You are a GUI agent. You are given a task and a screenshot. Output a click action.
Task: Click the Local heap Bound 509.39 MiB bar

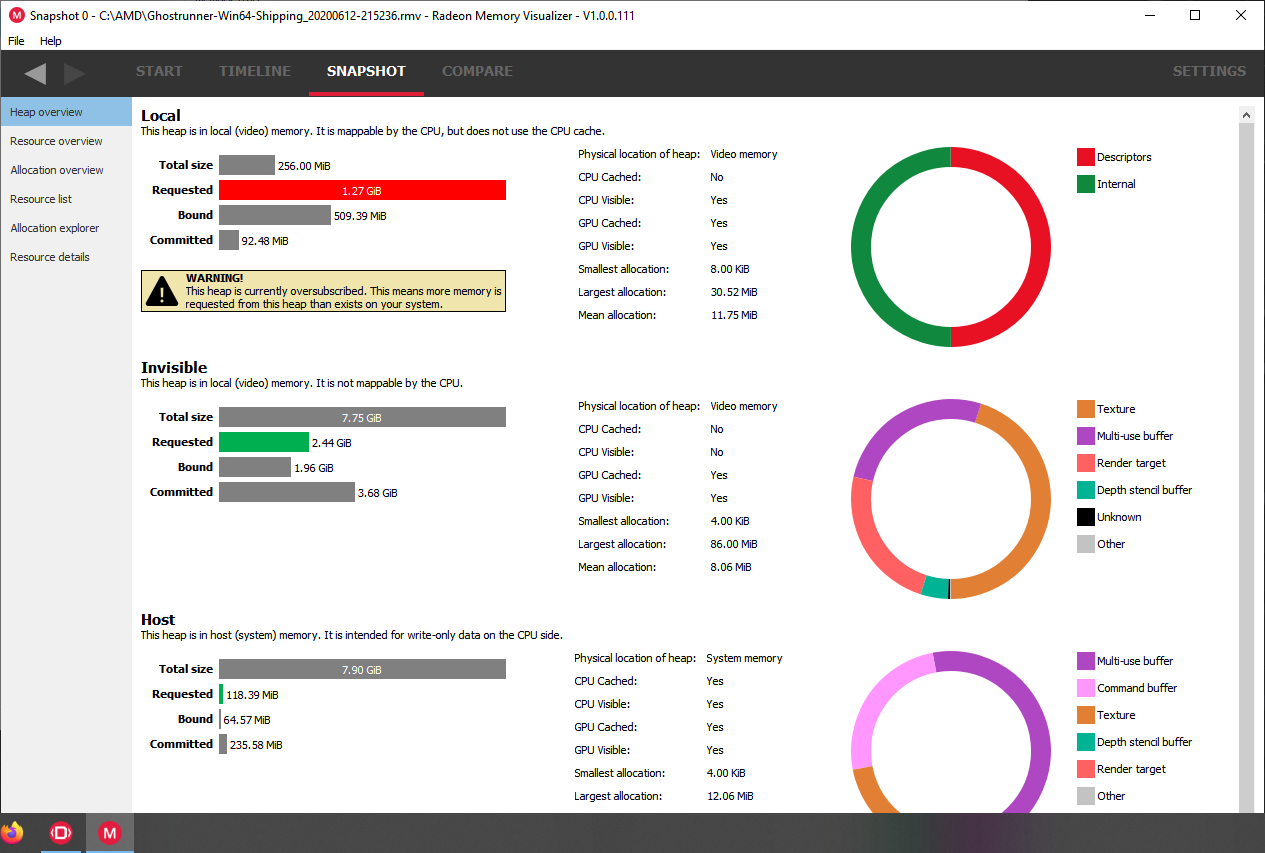[275, 215]
